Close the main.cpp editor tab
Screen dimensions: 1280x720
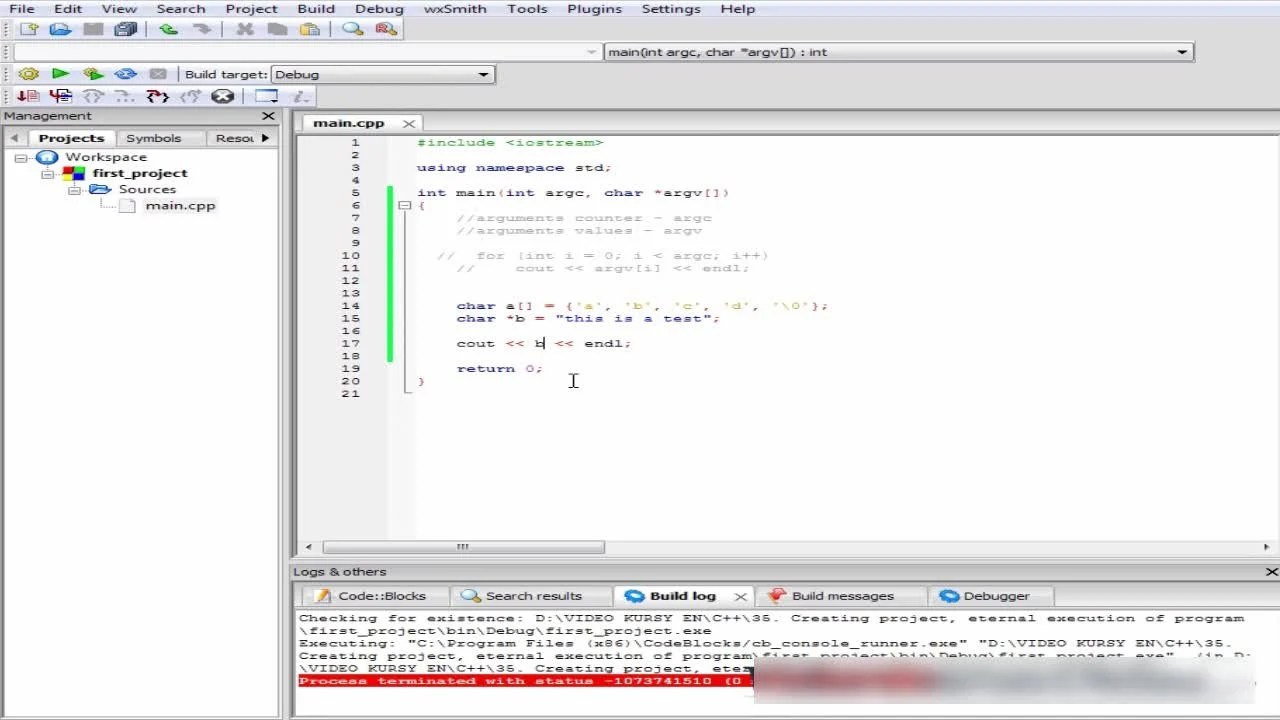[408, 123]
